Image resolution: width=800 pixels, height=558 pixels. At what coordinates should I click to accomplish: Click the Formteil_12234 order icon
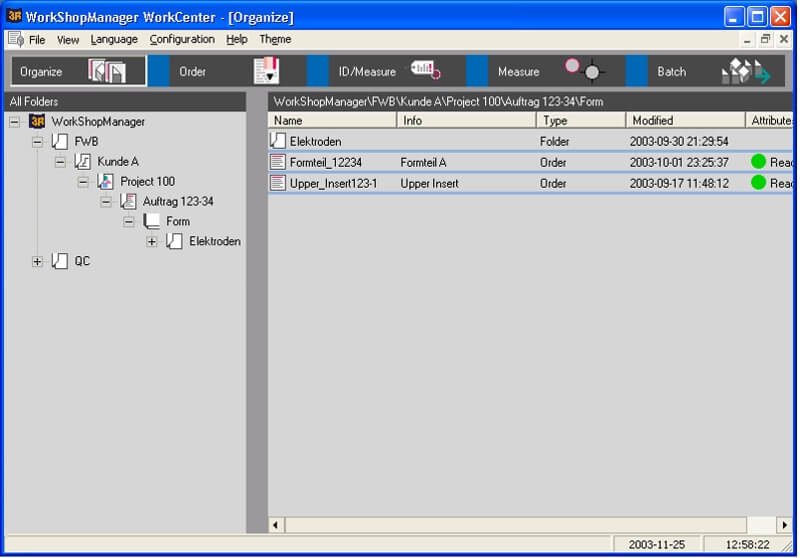(x=278, y=163)
